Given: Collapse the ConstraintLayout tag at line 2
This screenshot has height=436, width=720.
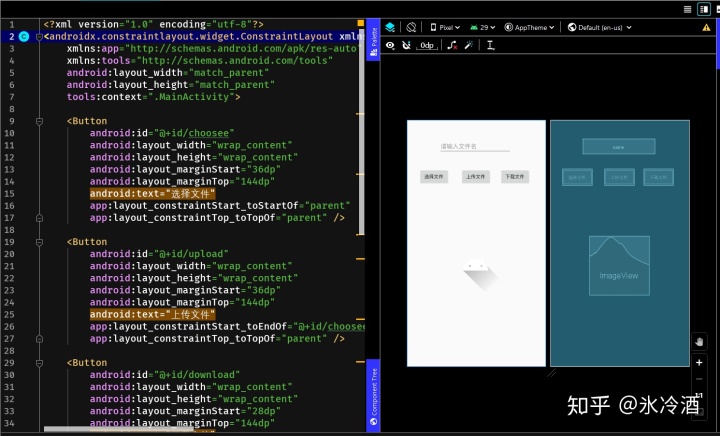Looking at the screenshot, I should (39, 37).
